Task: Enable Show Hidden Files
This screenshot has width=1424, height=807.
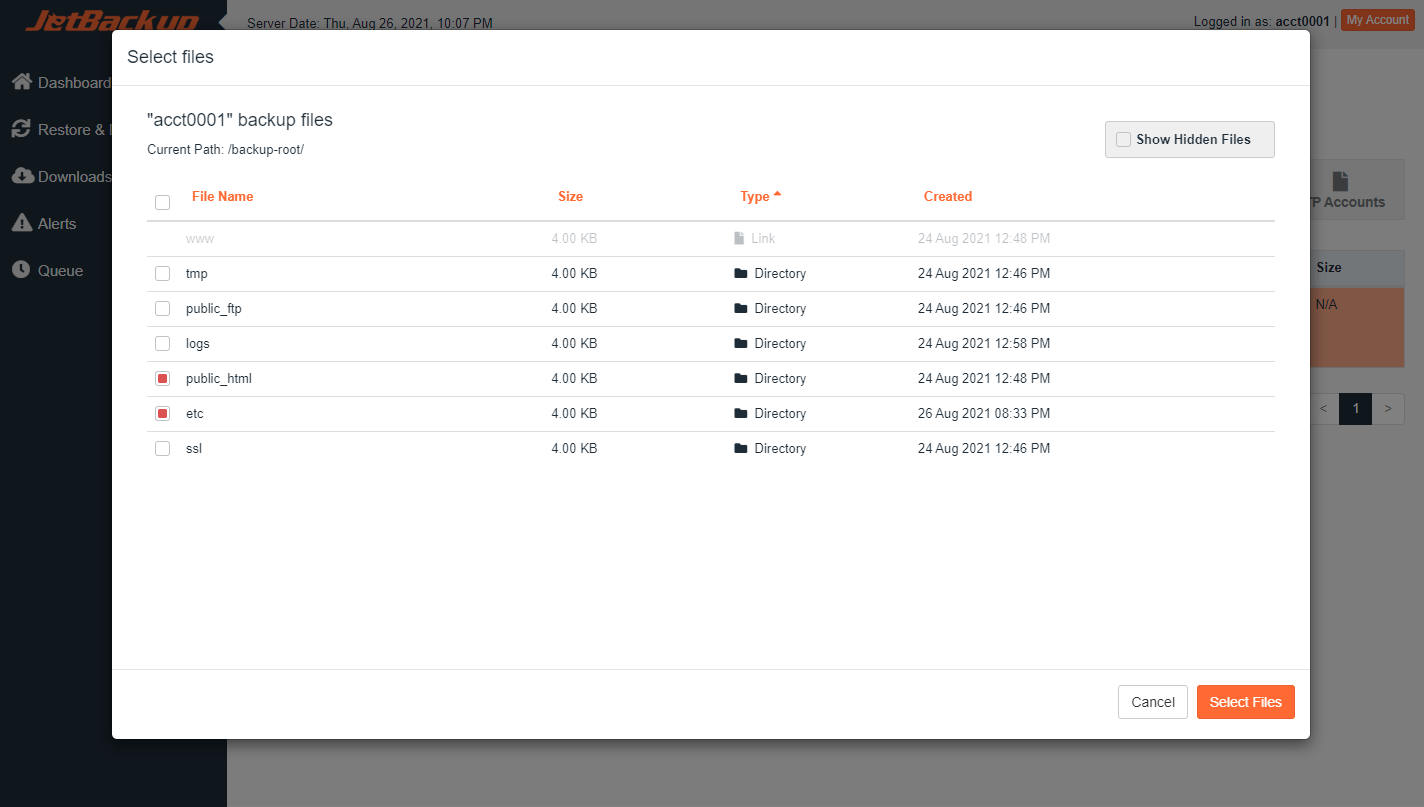Action: tap(1122, 139)
